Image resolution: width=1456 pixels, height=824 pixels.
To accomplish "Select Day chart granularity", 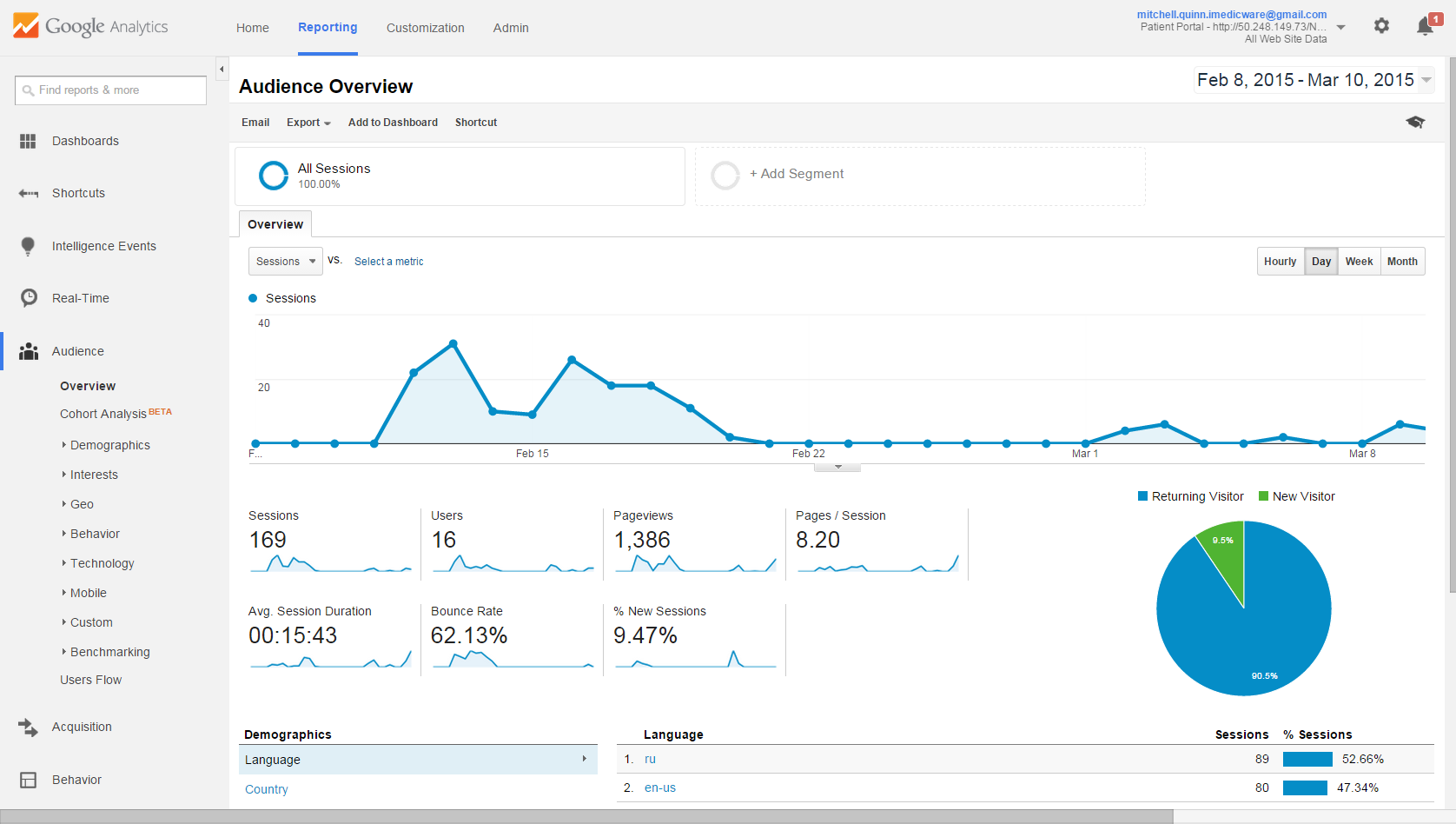I will (1321, 262).
